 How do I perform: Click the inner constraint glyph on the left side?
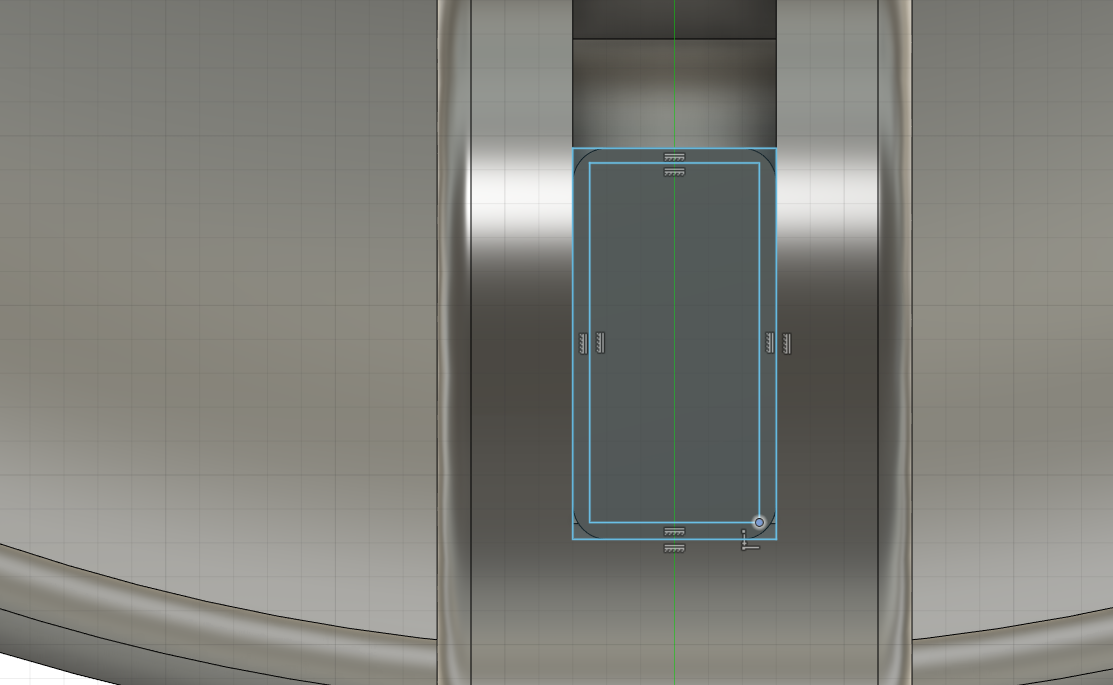tap(600, 343)
